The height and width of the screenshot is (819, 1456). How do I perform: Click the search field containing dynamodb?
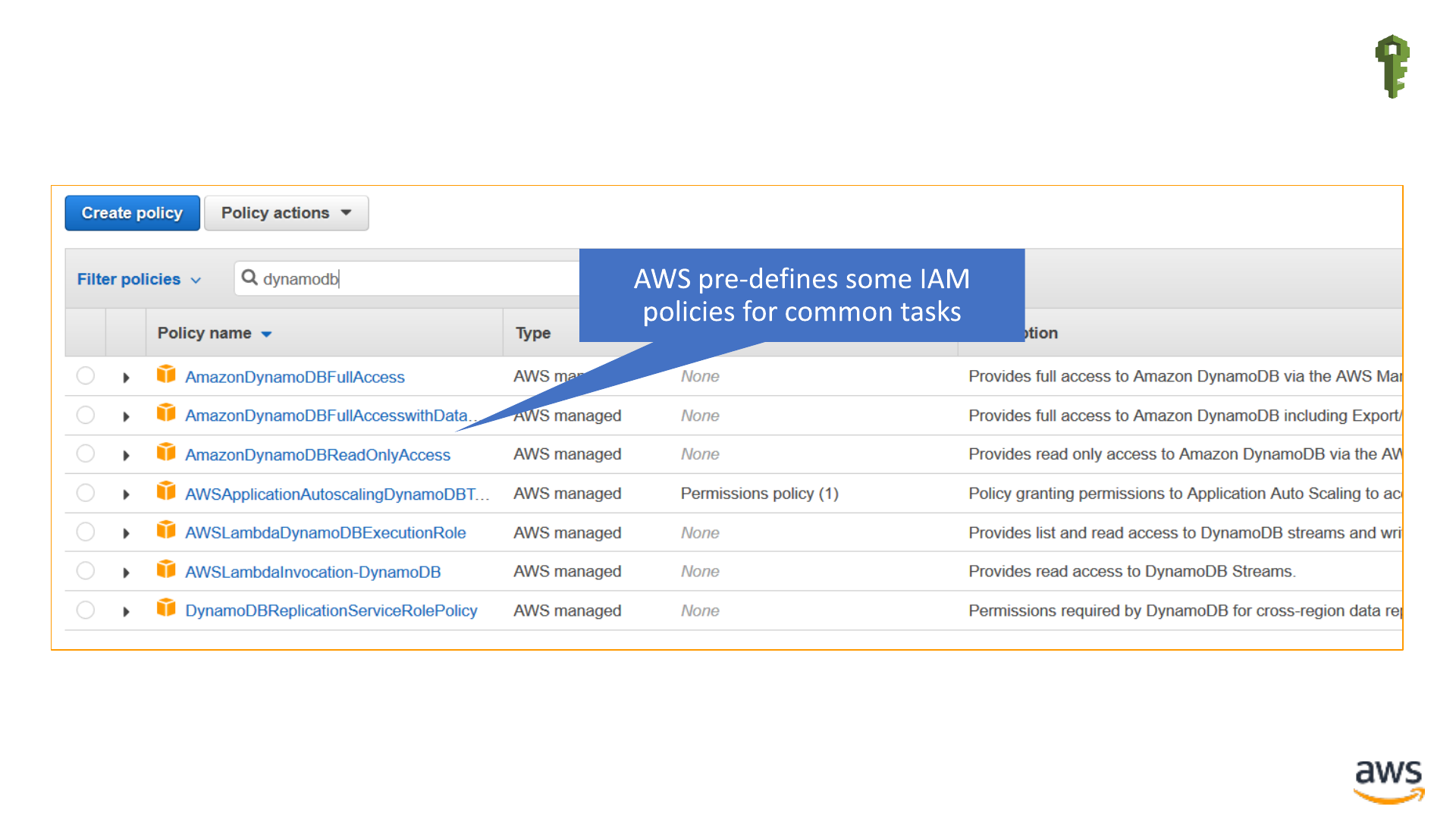(x=407, y=279)
